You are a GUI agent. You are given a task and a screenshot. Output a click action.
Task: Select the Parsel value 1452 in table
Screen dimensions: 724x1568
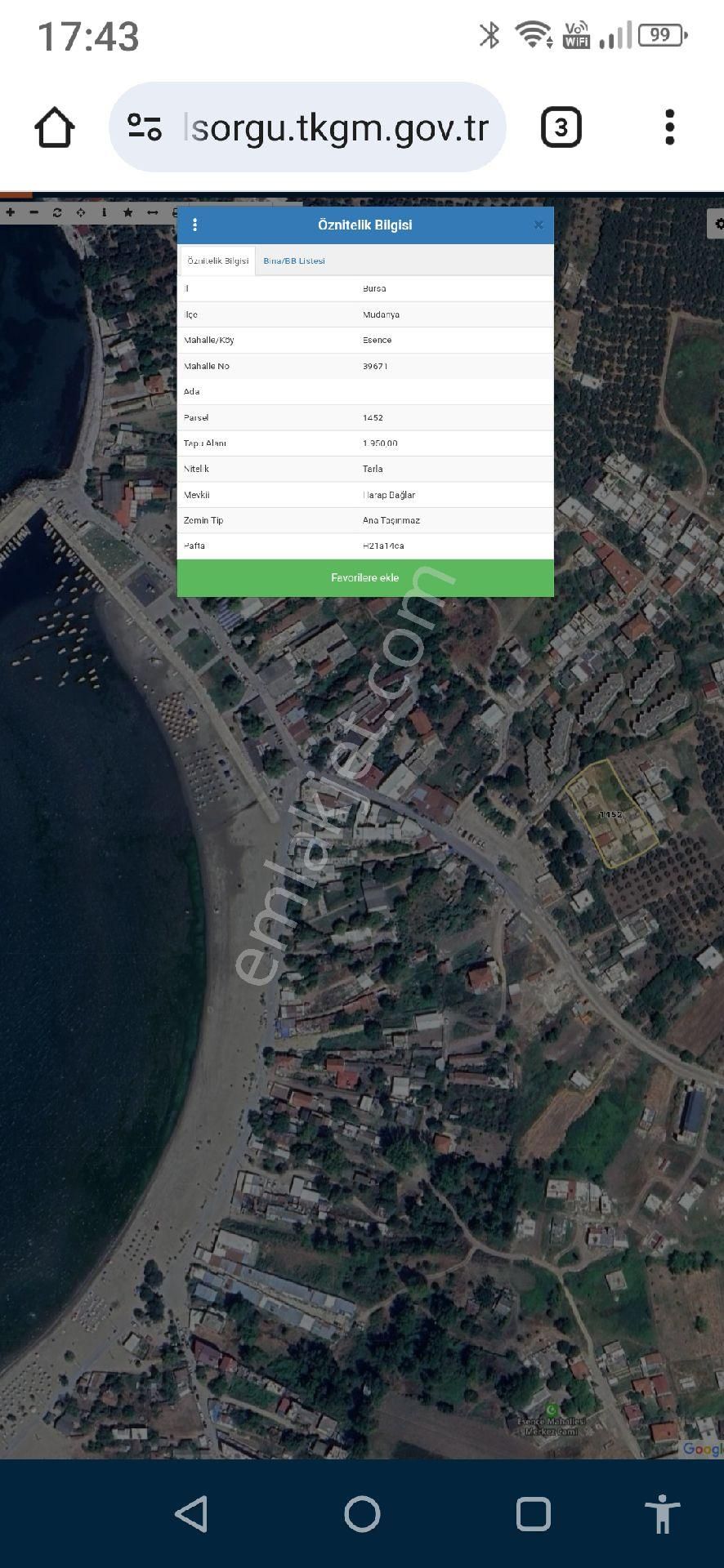click(373, 417)
